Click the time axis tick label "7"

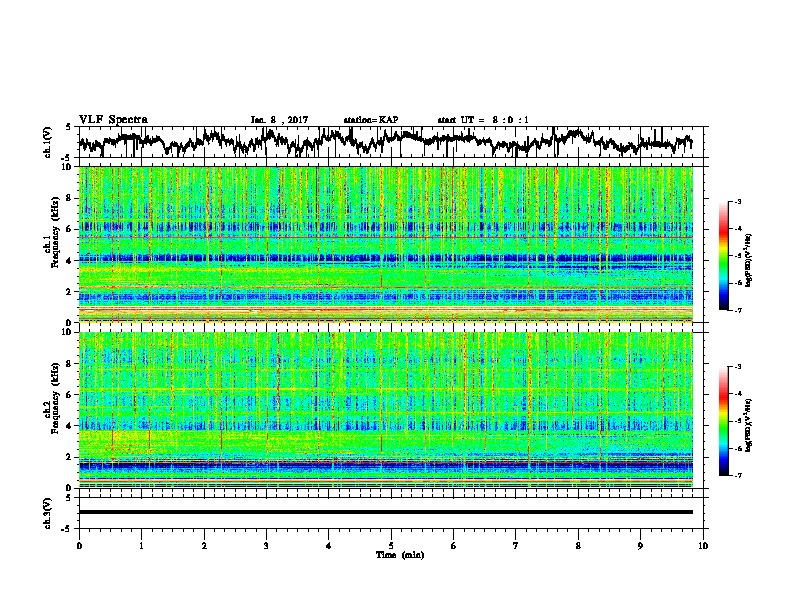tap(516, 546)
